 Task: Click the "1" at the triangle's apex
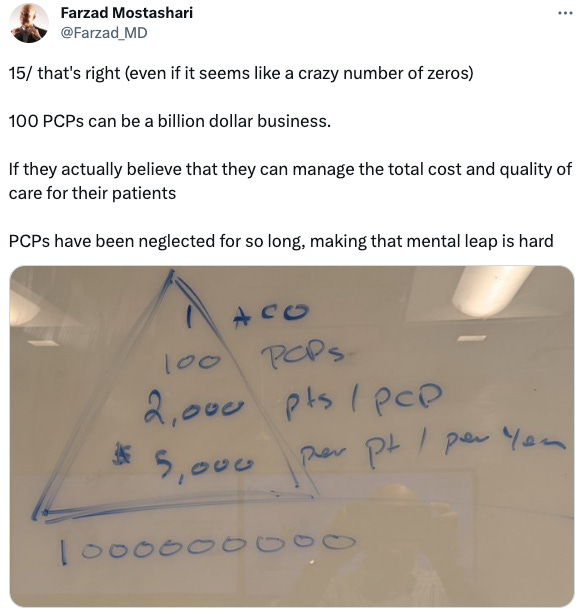[188, 316]
